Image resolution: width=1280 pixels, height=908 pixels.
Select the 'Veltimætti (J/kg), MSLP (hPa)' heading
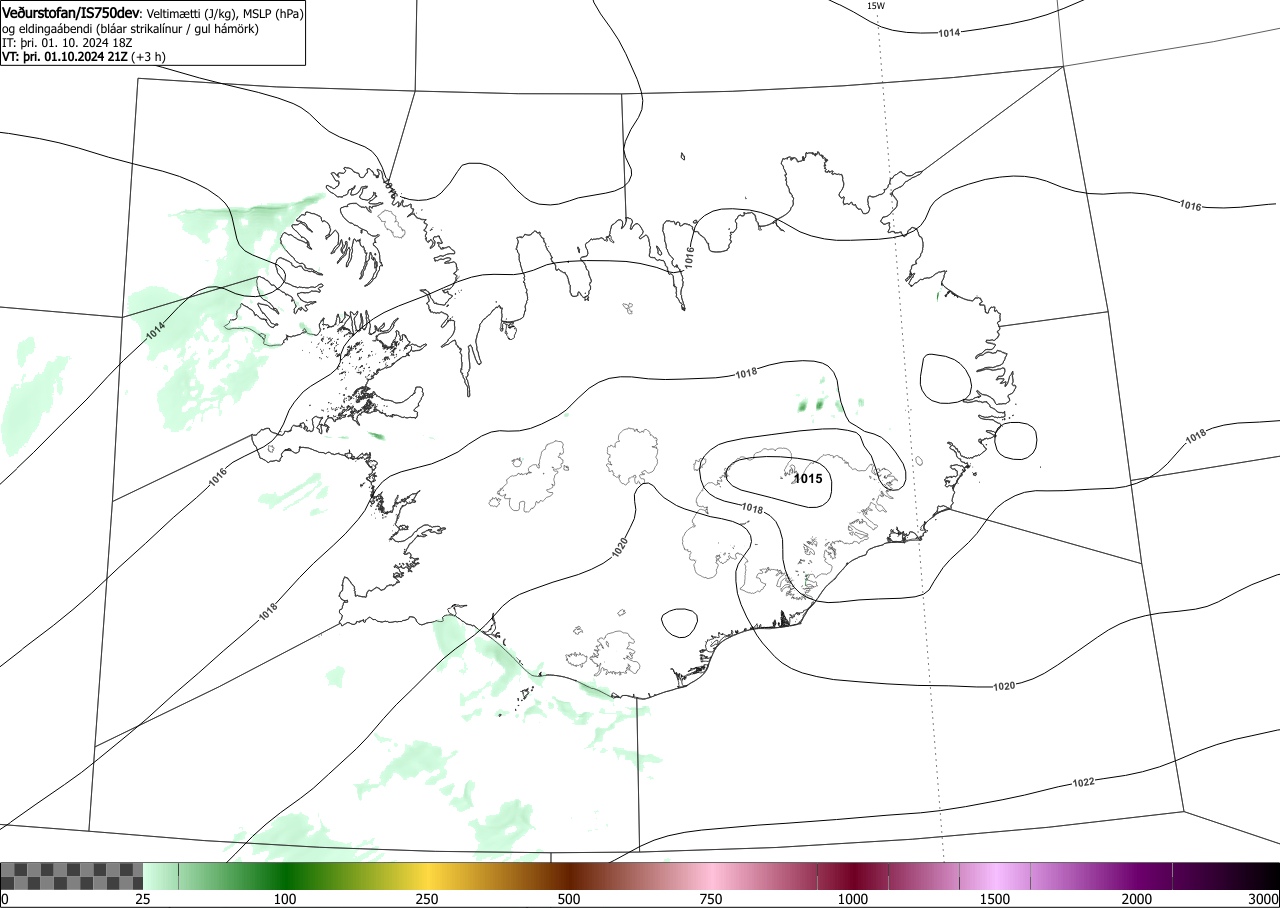click(x=224, y=14)
